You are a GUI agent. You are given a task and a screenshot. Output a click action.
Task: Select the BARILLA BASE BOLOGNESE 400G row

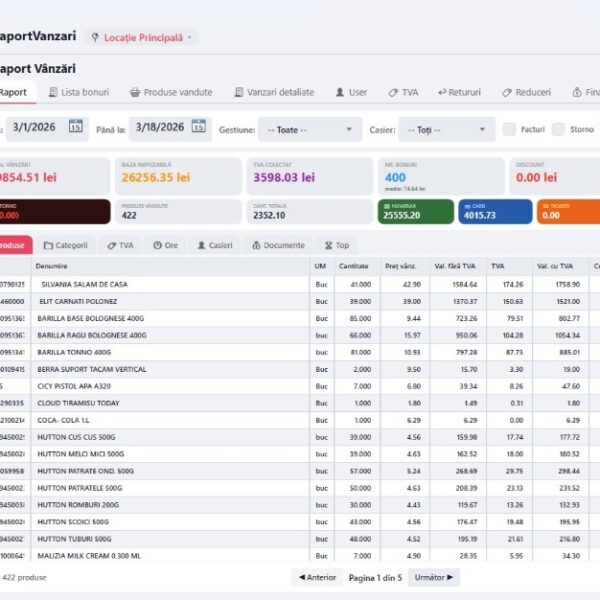(300, 318)
